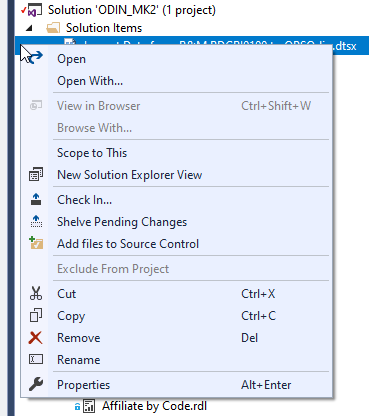Choose Copy from context menu
This screenshot has width=369, height=416.
point(176,316)
